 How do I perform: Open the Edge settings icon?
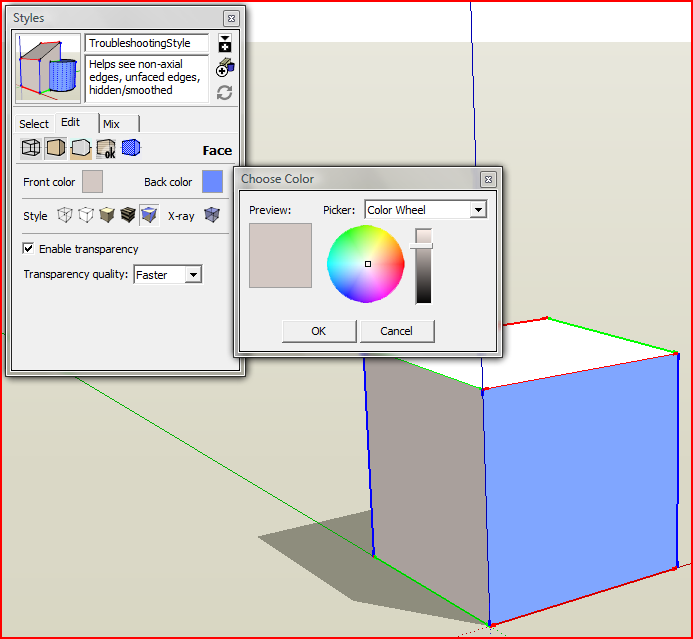[x=31, y=149]
